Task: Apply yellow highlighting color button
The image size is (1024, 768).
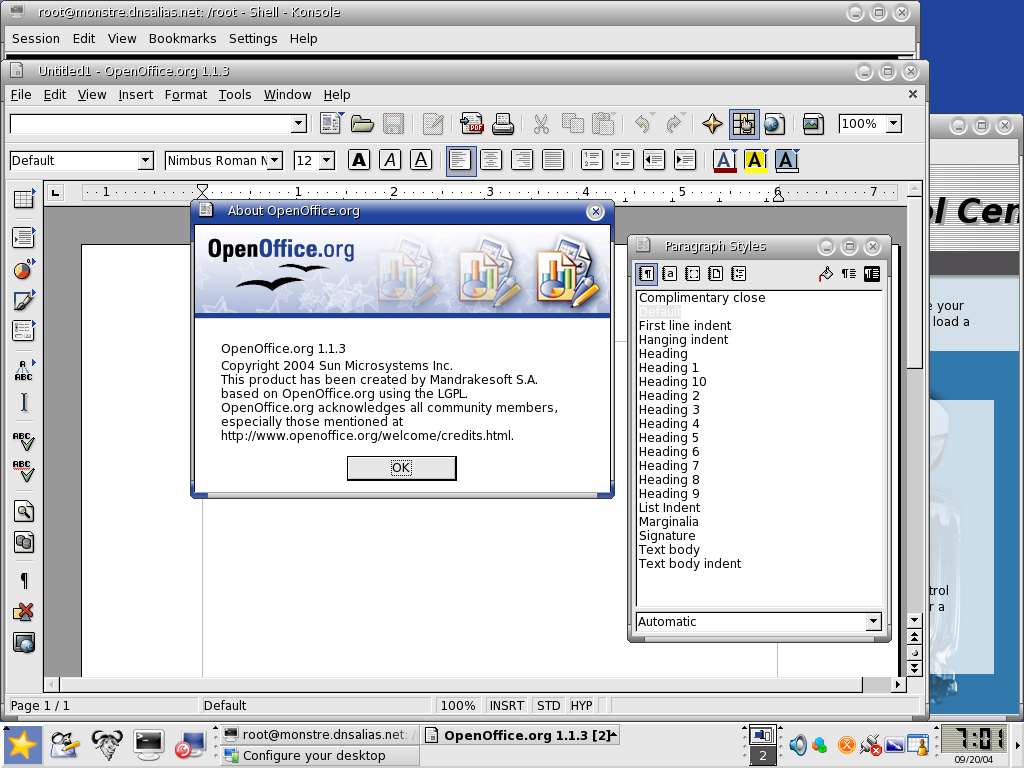Action: [756, 161]
